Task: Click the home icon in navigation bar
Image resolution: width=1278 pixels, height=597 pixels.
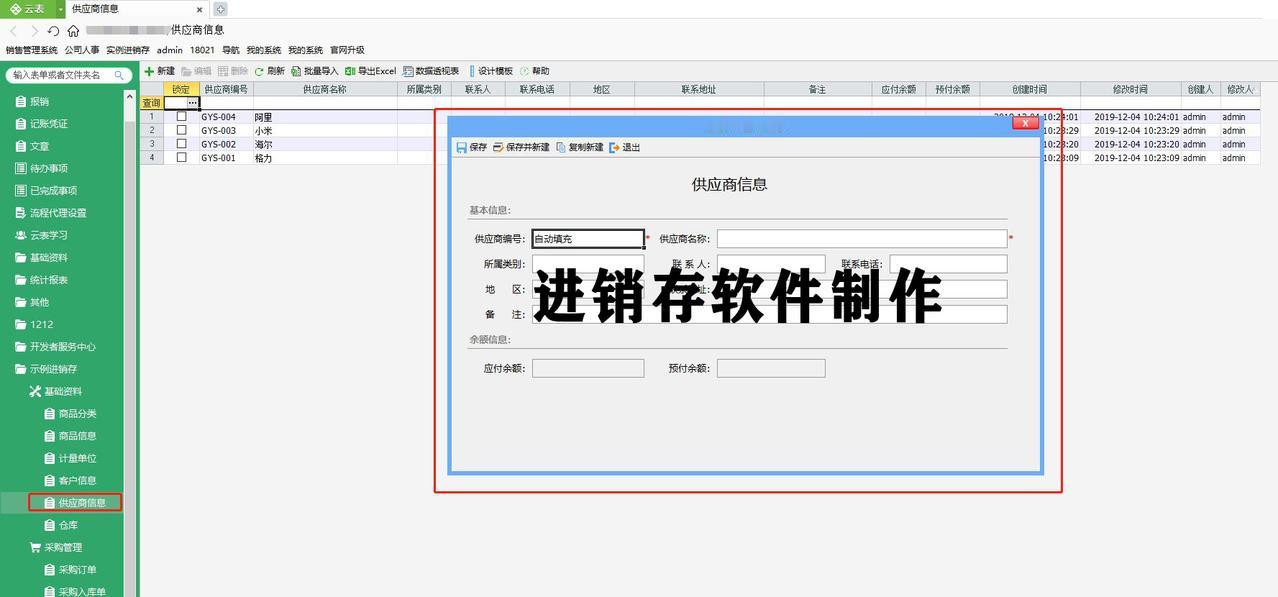Action: (73, 31)
